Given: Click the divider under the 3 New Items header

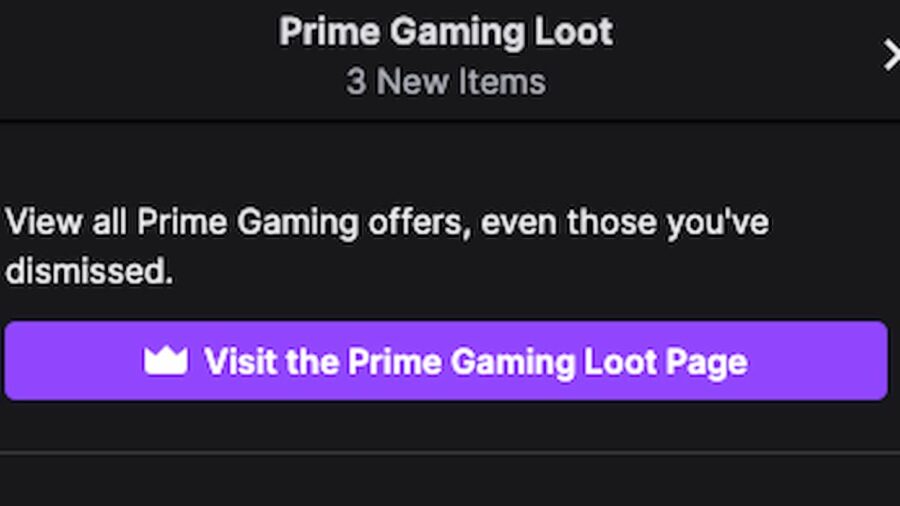Looking at the screenshot, I should (x=450, y=120).
